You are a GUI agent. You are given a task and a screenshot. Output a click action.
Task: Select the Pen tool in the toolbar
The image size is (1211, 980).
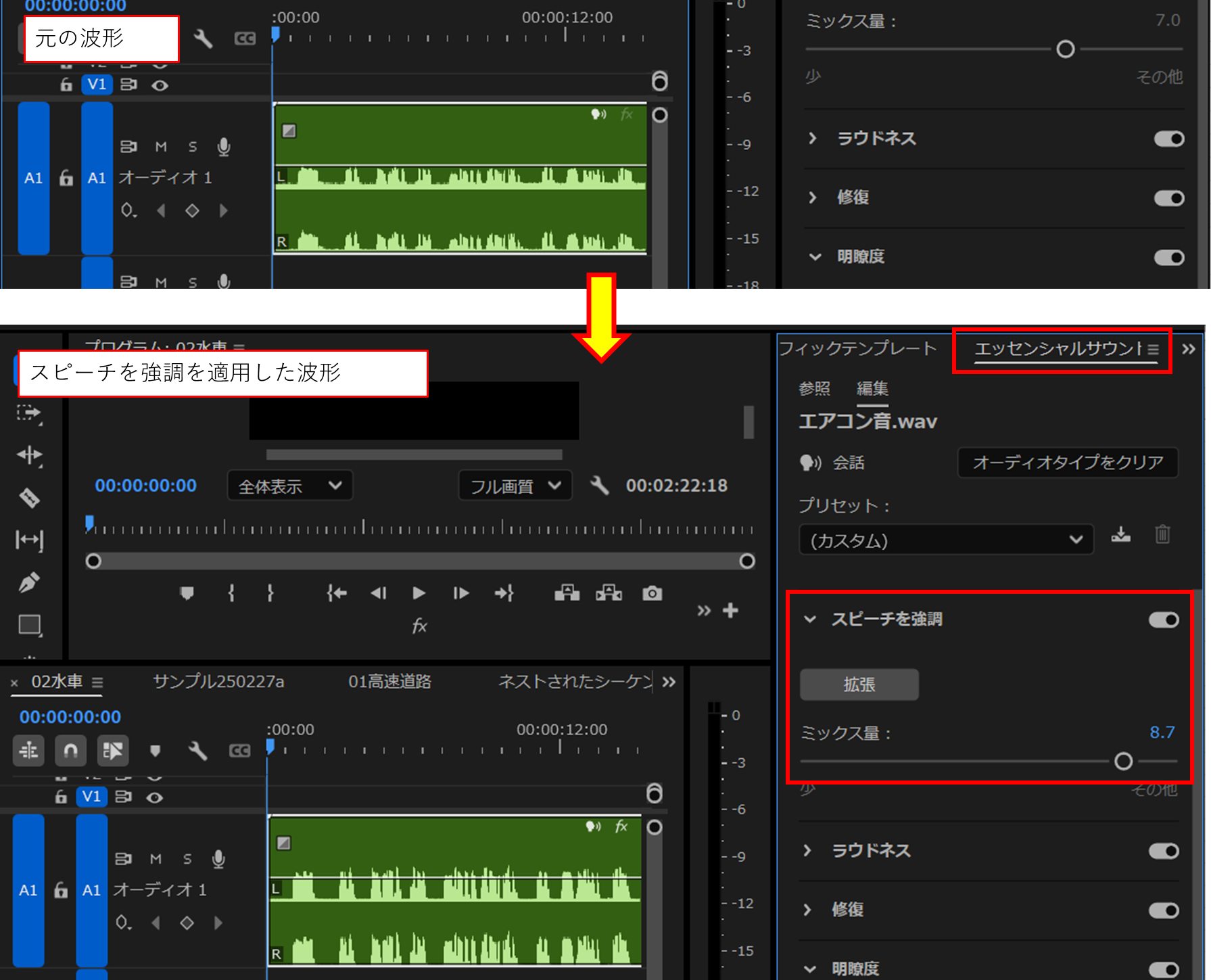tap(30, 582)
